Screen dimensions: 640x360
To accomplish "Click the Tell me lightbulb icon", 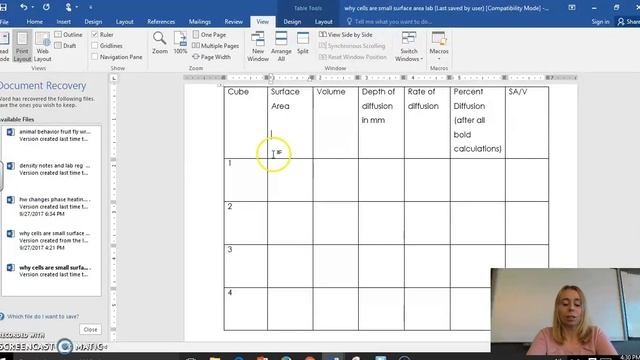I will pyautogui.click(x=349, y=21).
